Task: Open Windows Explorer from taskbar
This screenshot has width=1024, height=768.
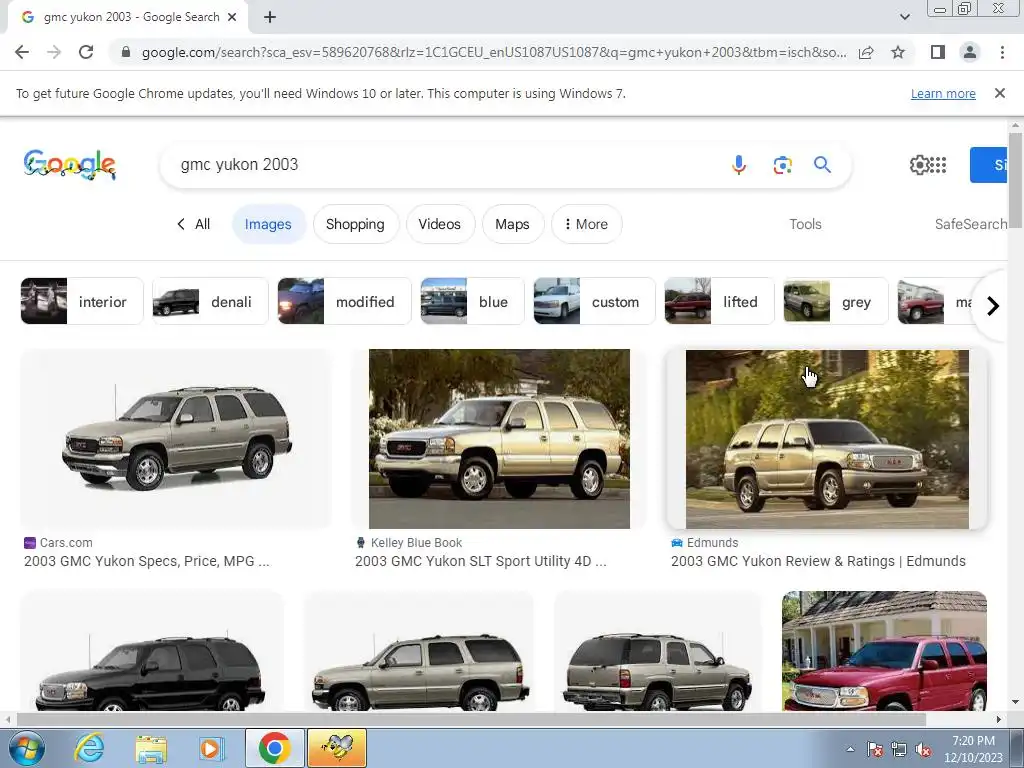Action: (x=152, y=748)
